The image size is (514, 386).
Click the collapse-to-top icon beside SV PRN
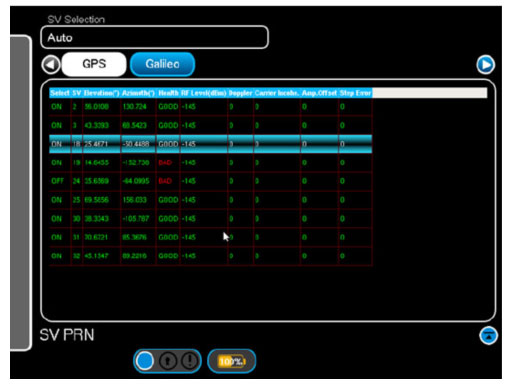(488, 335)
